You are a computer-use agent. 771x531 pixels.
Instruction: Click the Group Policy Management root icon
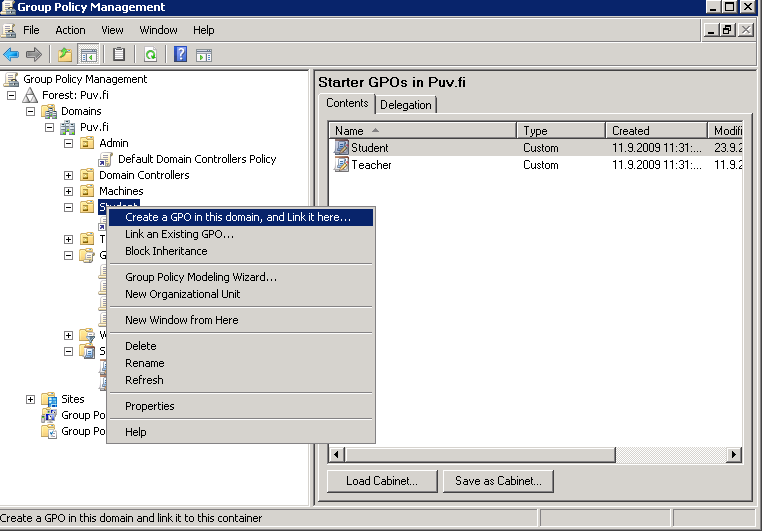11,79
